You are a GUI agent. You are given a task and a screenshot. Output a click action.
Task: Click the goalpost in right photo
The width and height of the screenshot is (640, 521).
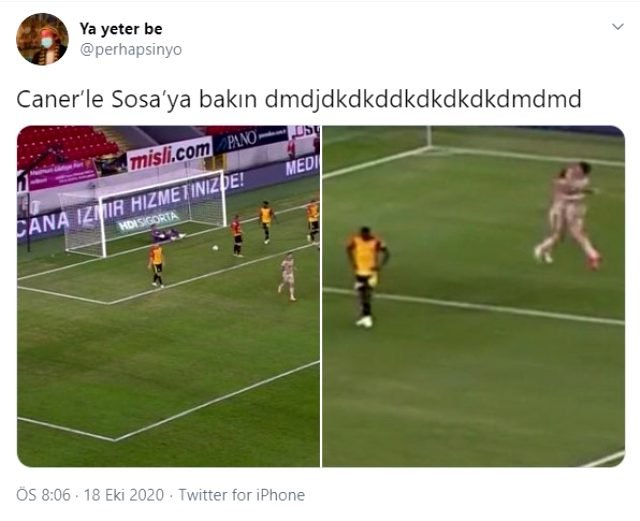tap(429, 136)
